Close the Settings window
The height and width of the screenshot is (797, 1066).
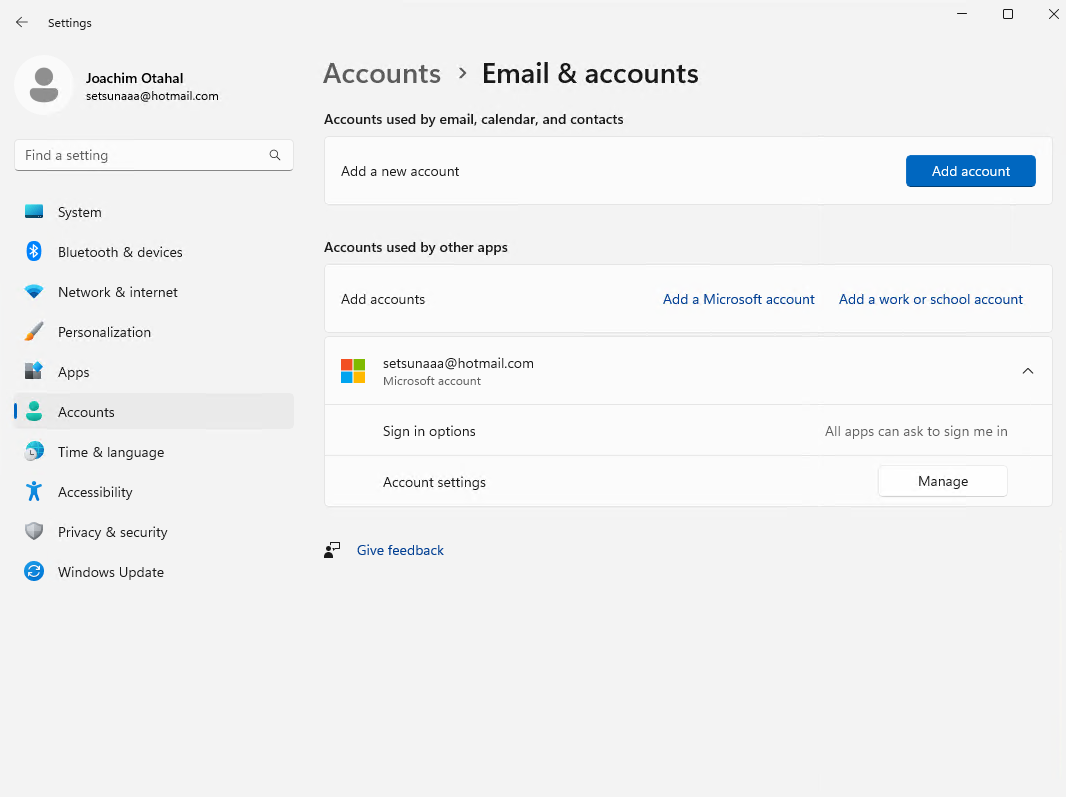coord(1053,14)
